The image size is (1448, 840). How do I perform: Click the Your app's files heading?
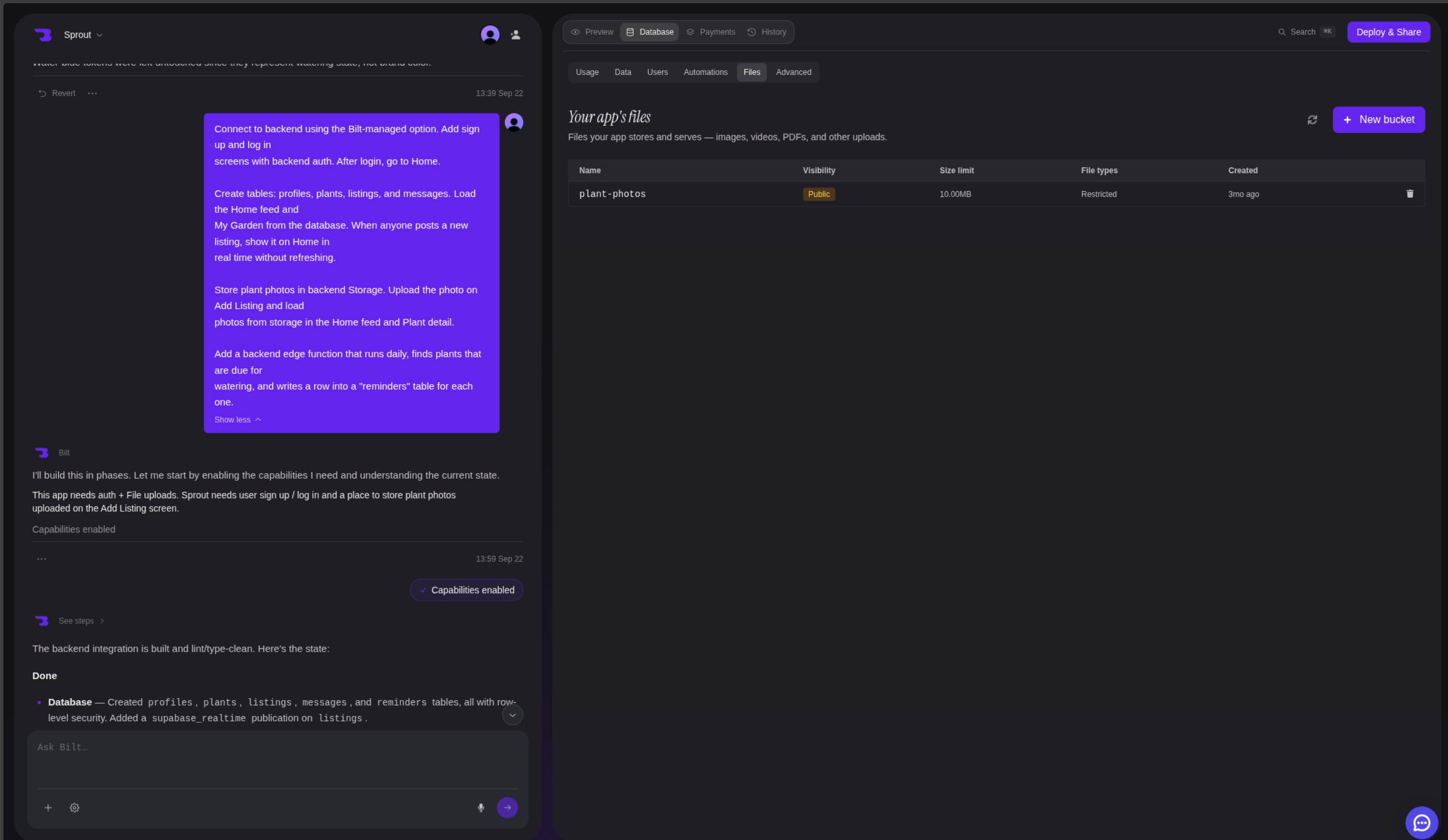pos(609,117)
